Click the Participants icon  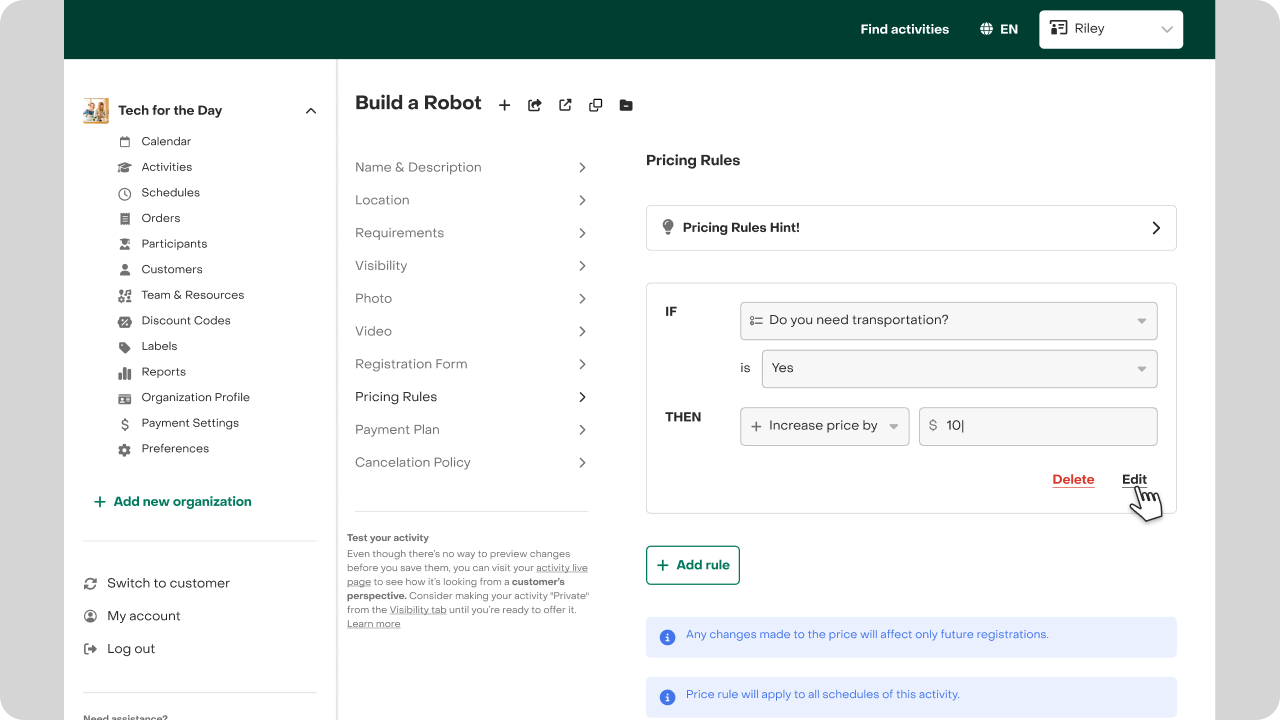coord(125,244)
